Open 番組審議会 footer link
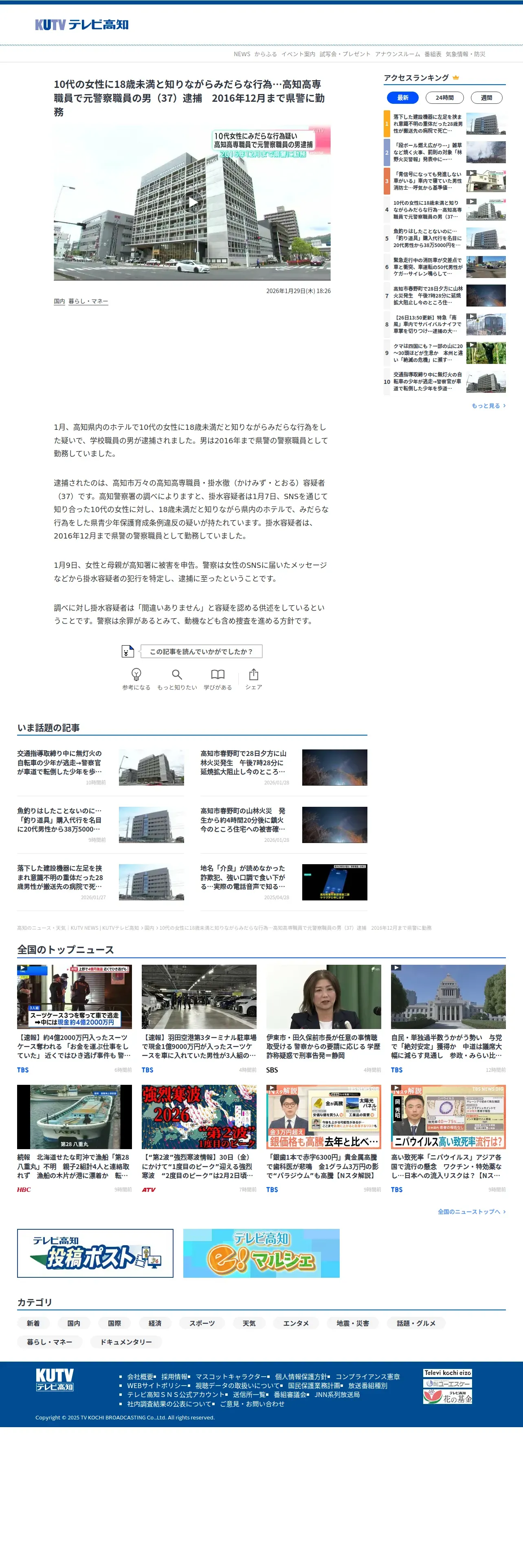The image size is (523, 1568). pos(290,1395)
